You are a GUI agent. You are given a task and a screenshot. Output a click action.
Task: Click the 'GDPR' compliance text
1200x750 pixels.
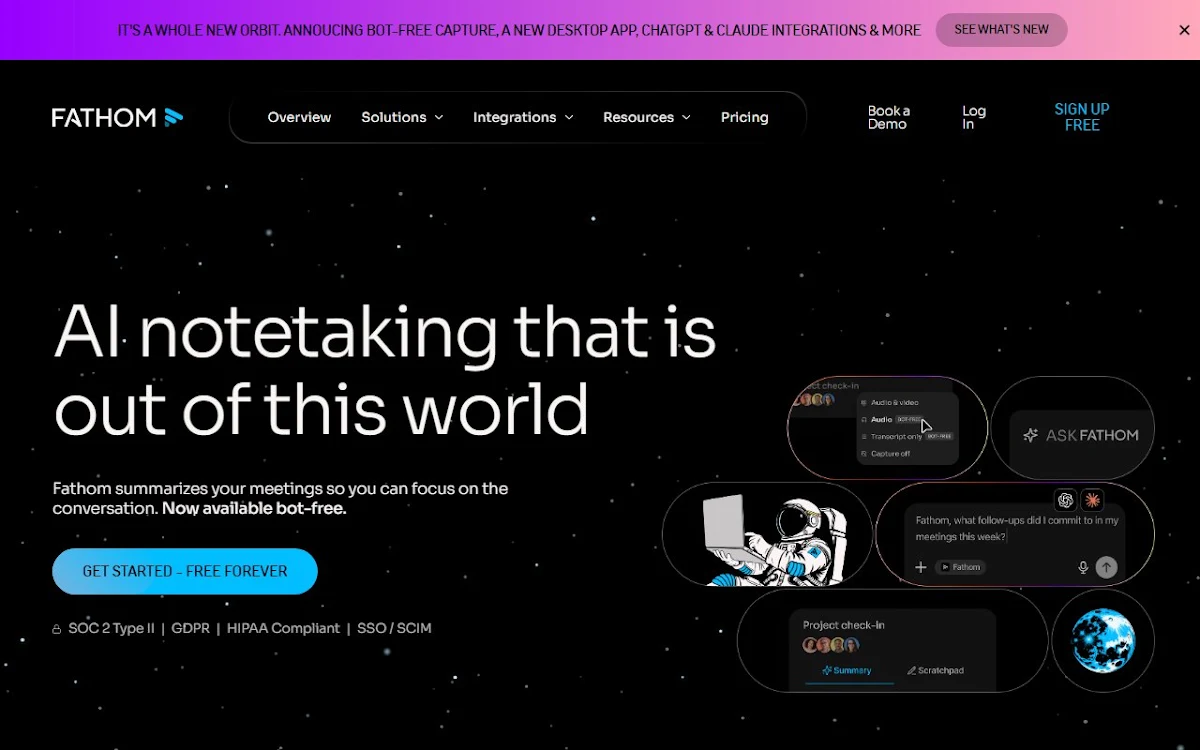point(190,628)
